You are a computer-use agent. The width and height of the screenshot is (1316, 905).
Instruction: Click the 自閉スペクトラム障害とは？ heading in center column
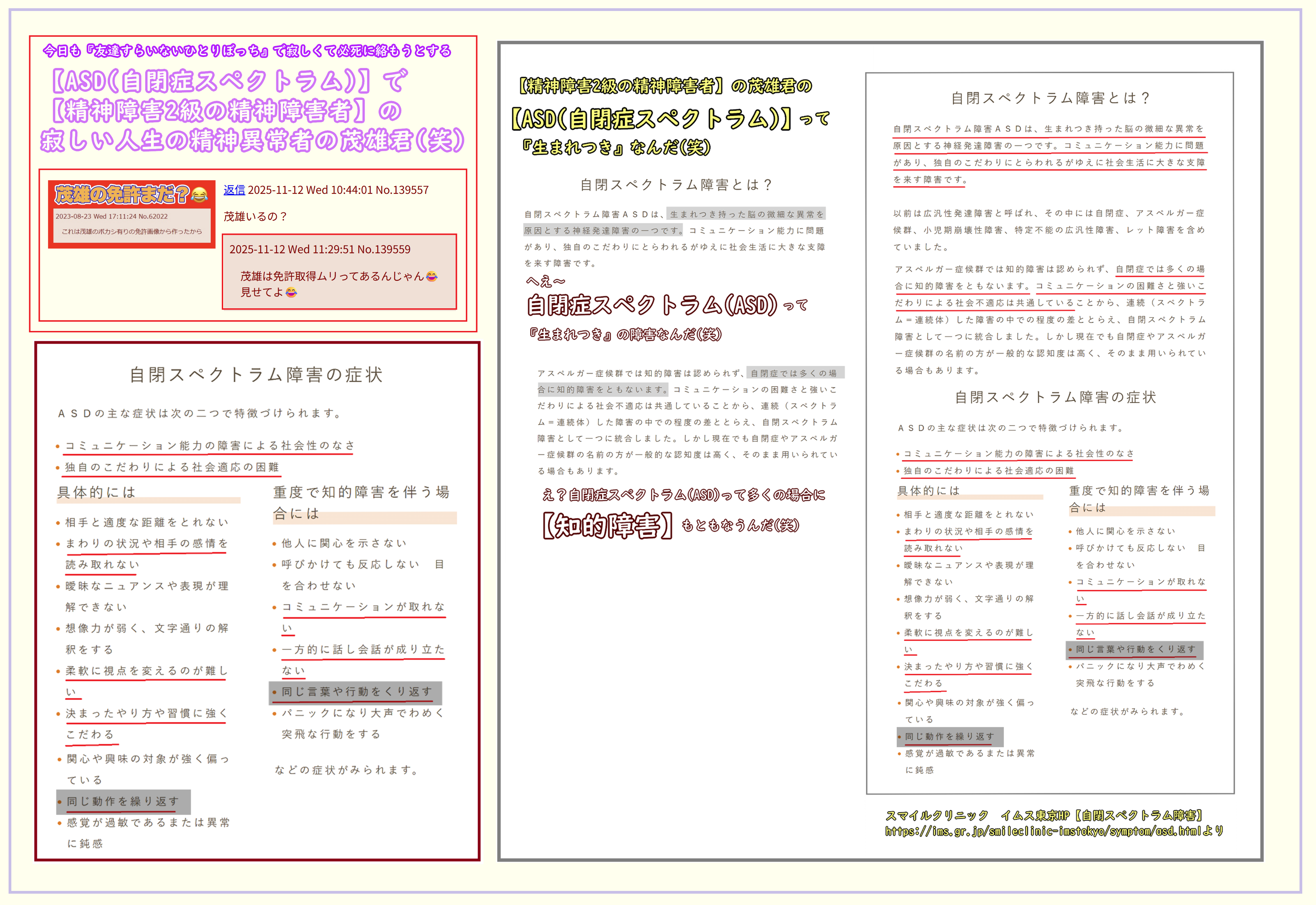pyautogui.click(x=676, y=185)
